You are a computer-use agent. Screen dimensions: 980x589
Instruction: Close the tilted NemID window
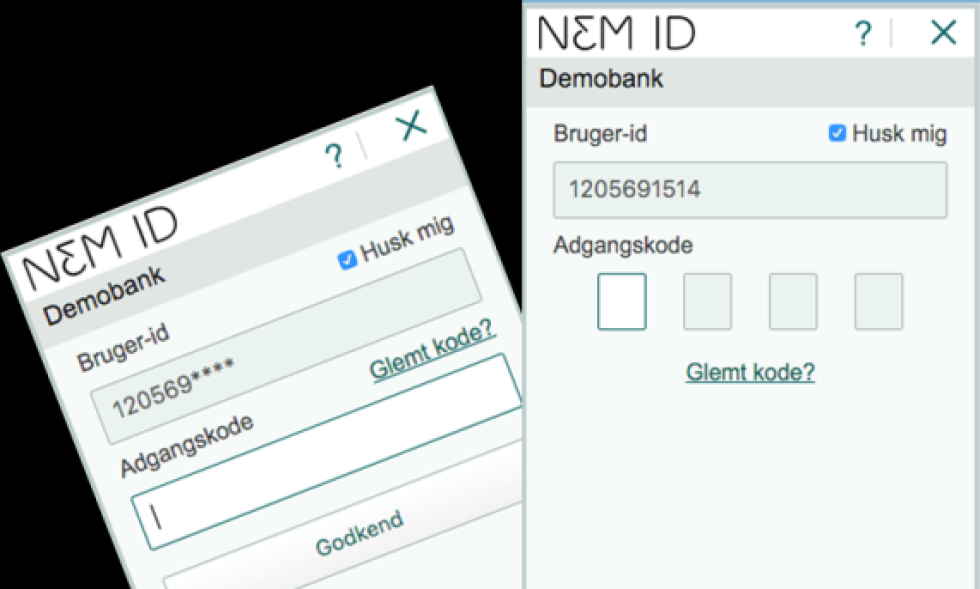coord(411,124)
